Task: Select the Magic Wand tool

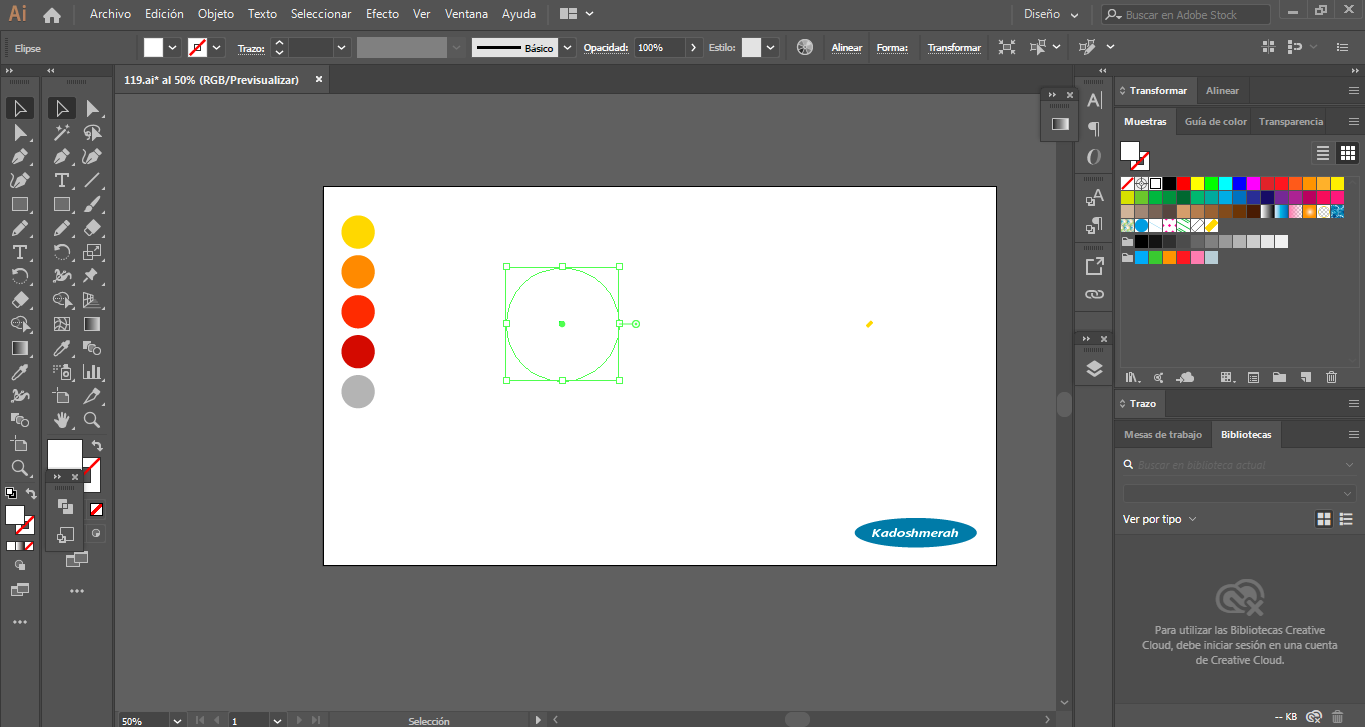Action: click(x=62, y=132)
